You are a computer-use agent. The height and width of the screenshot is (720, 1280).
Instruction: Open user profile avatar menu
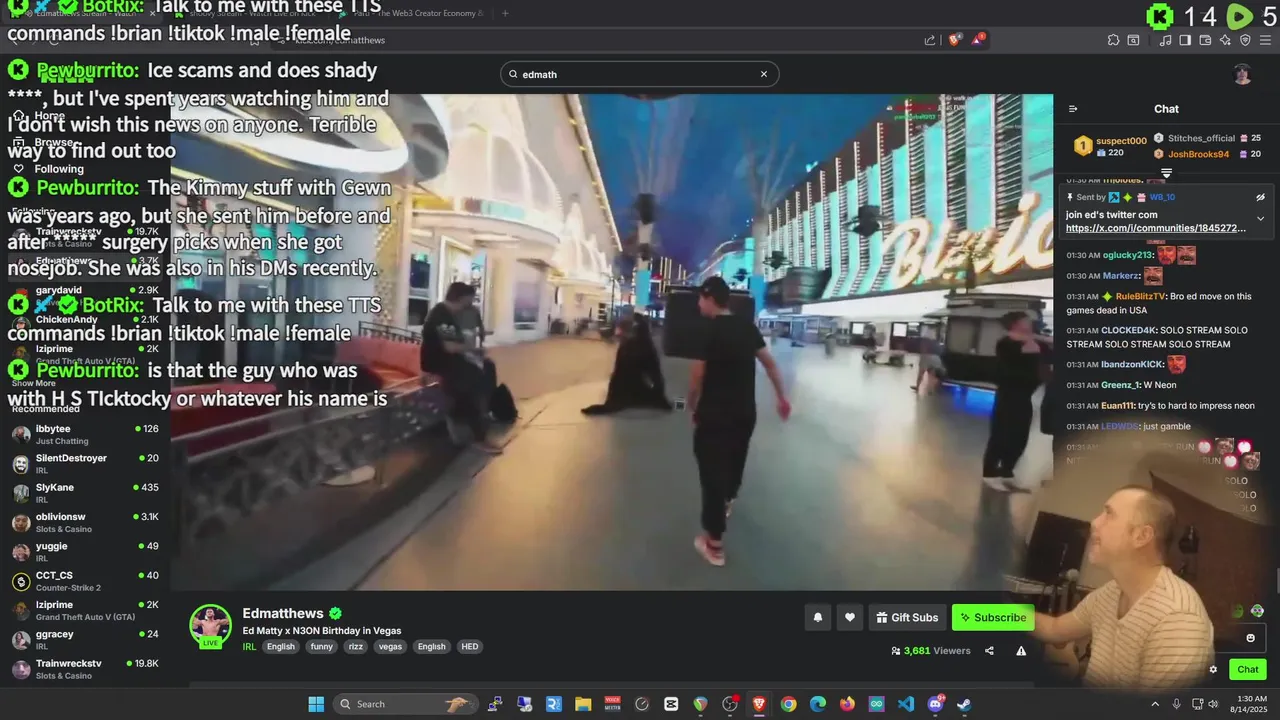pyautogui.click(x=1242, y=74)
